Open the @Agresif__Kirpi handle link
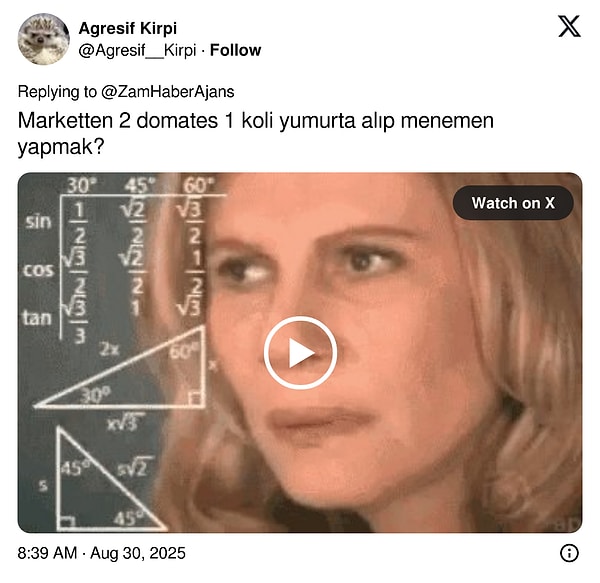 pyautogui.click(x=137, y=50)
